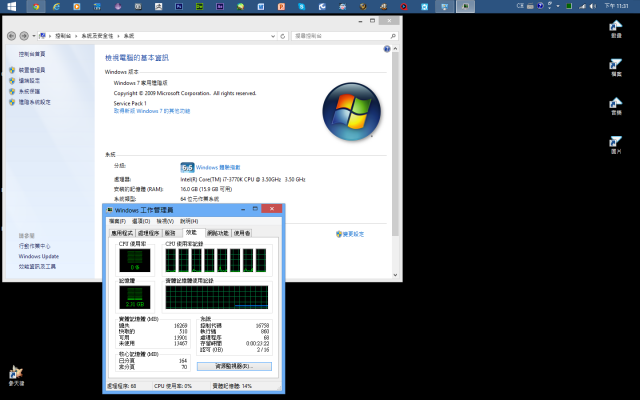
Task: Select the second desktop shortcut at right
Action: 616,68
